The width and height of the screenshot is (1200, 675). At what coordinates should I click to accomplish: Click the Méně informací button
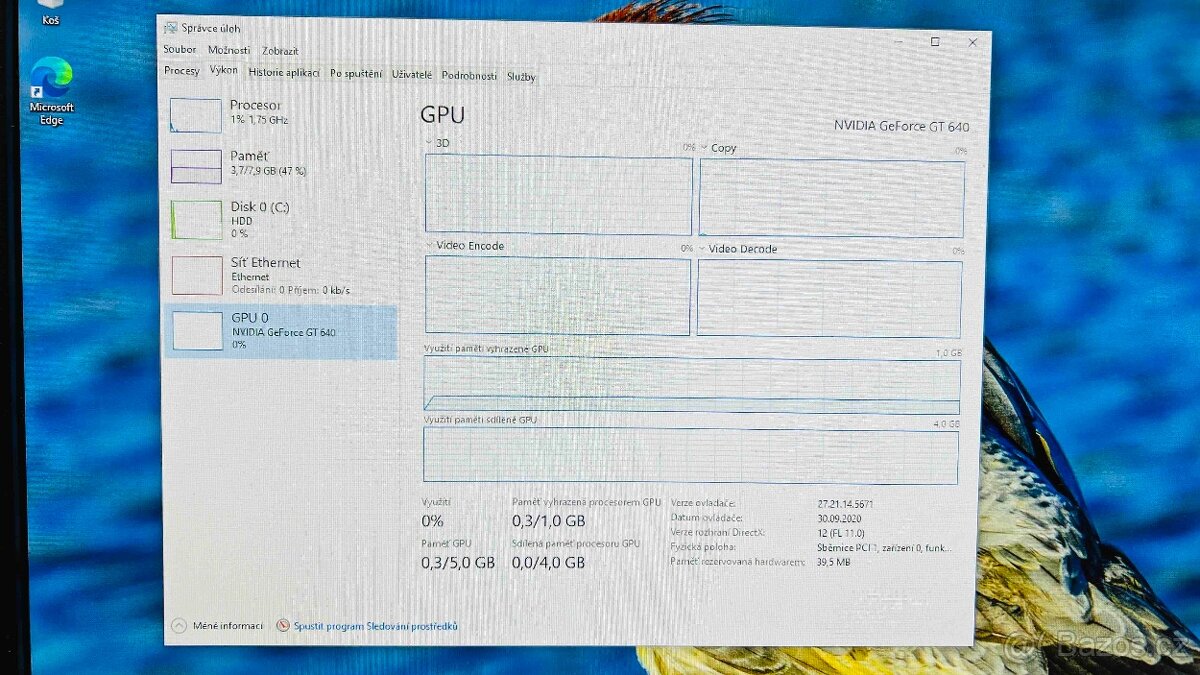218,625
